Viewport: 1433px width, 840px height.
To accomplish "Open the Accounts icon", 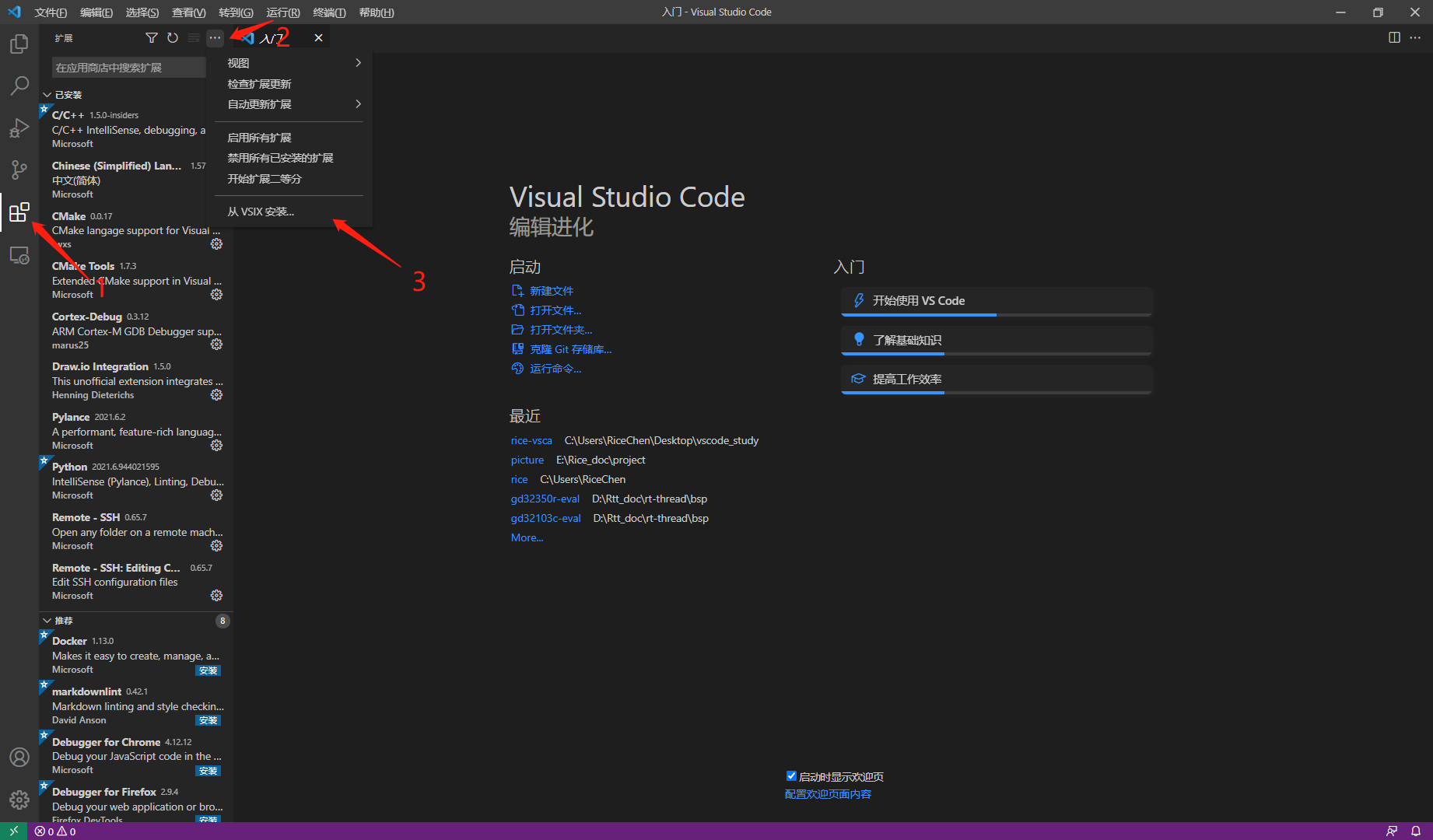I will (x=19, y=757).
